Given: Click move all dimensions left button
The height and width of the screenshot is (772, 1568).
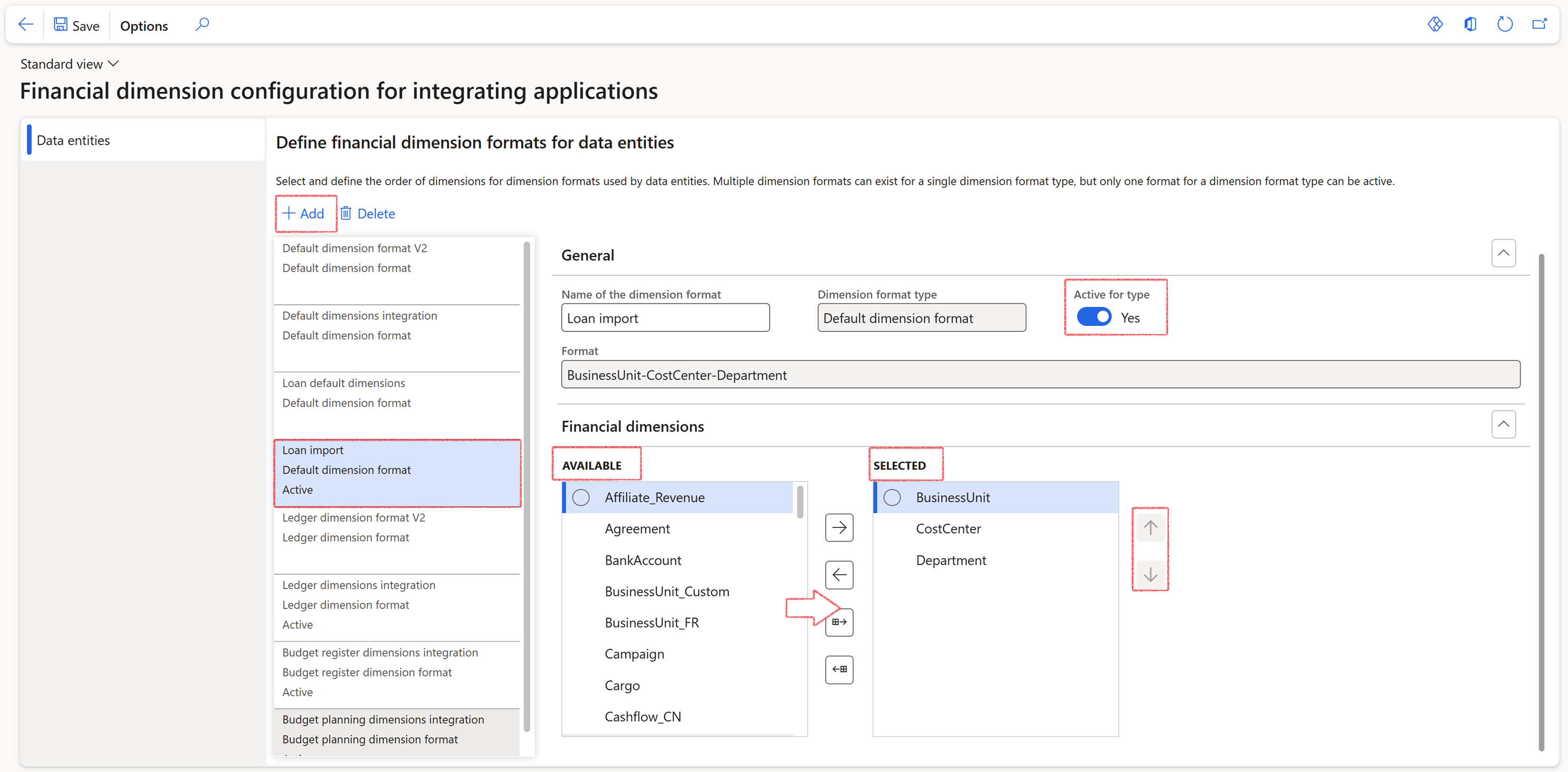Looking at the screenshot, I should (x=839, y=669).
